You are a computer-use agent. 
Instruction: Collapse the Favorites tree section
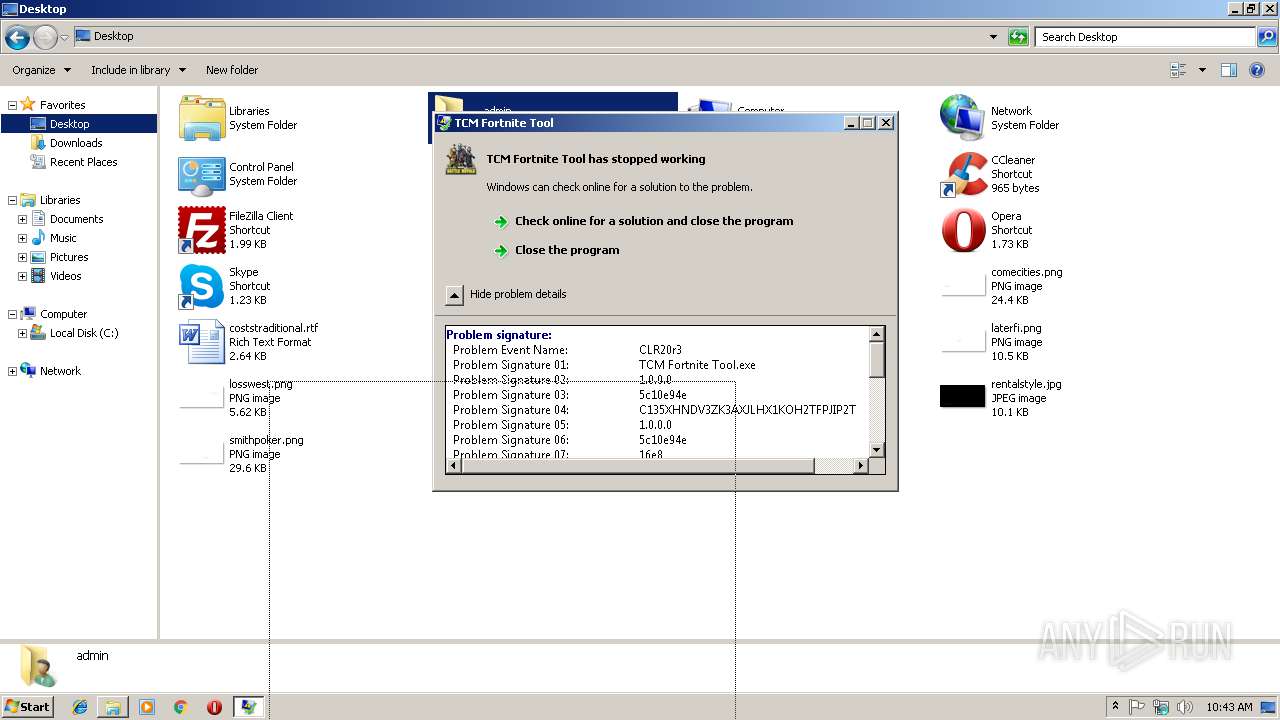[12, 105]
